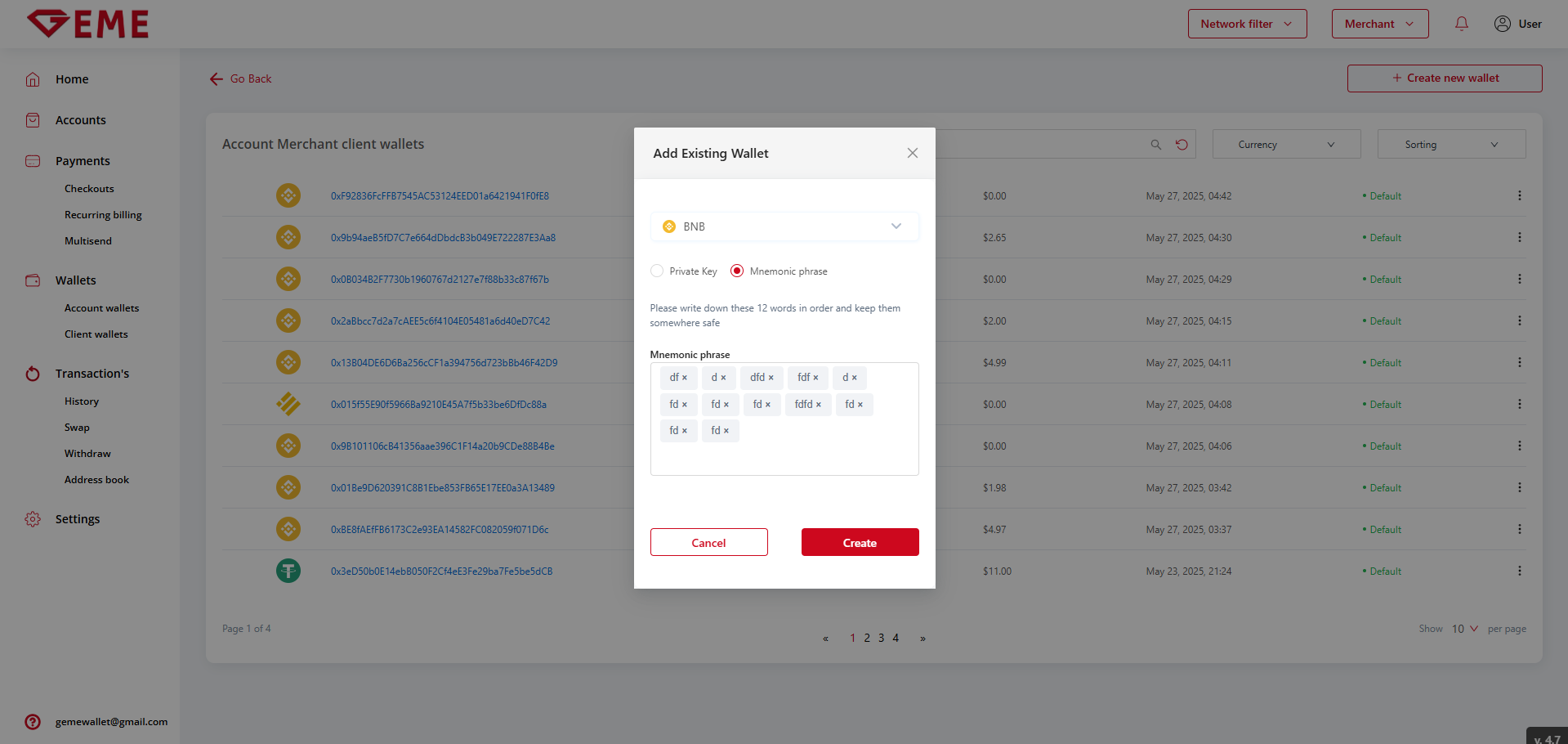Viewport: 1568px width, 744px height.
Task: Click the reset refresh icon beside search
Action: coord(1182,145)
